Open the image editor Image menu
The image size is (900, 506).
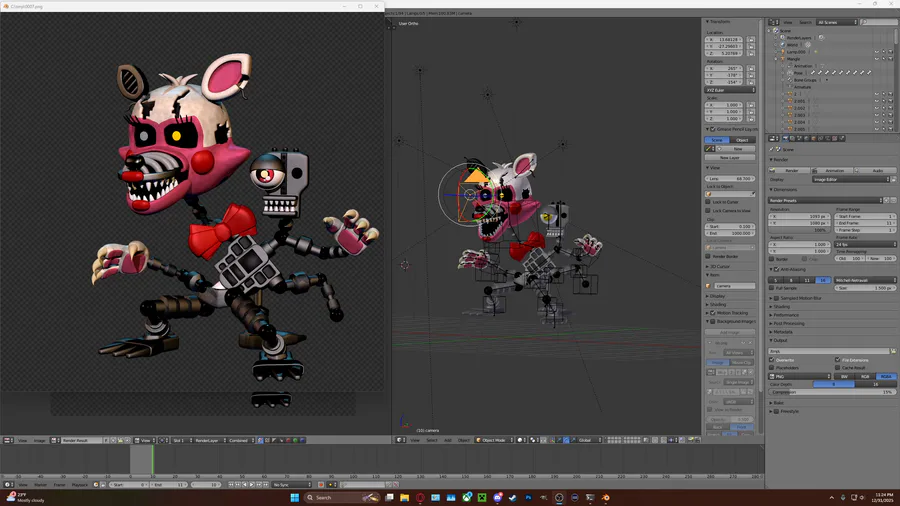point(39,441)
